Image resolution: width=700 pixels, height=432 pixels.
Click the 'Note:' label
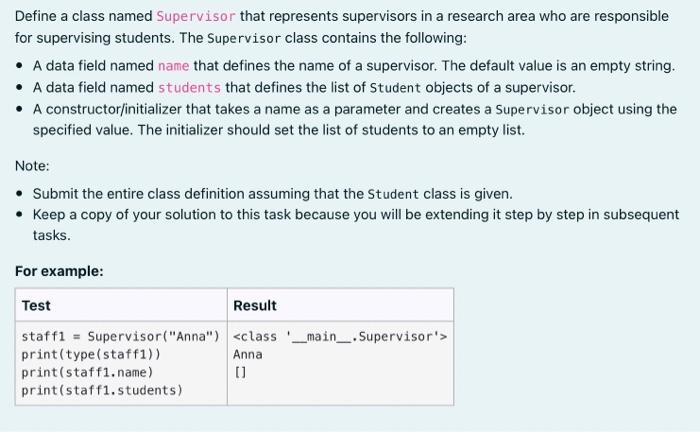32,166
